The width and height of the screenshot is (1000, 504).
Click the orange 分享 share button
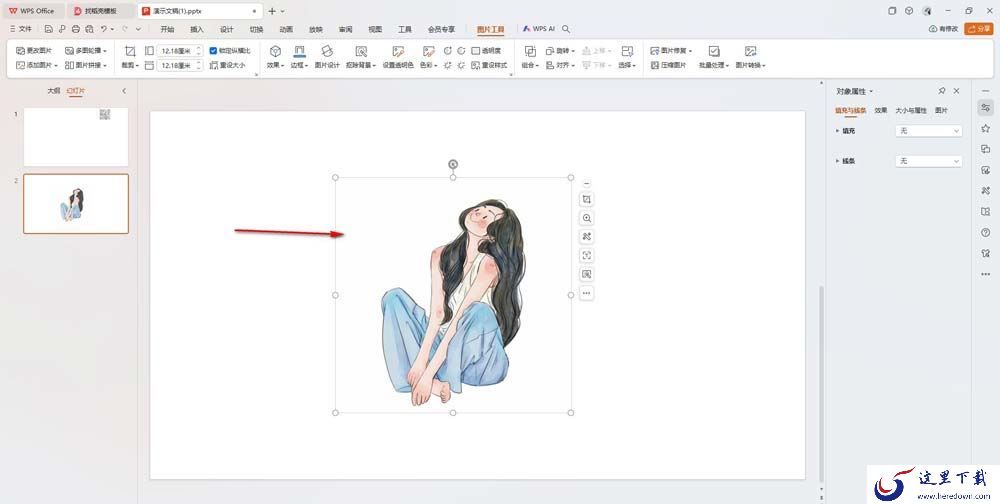pos(979,29)
